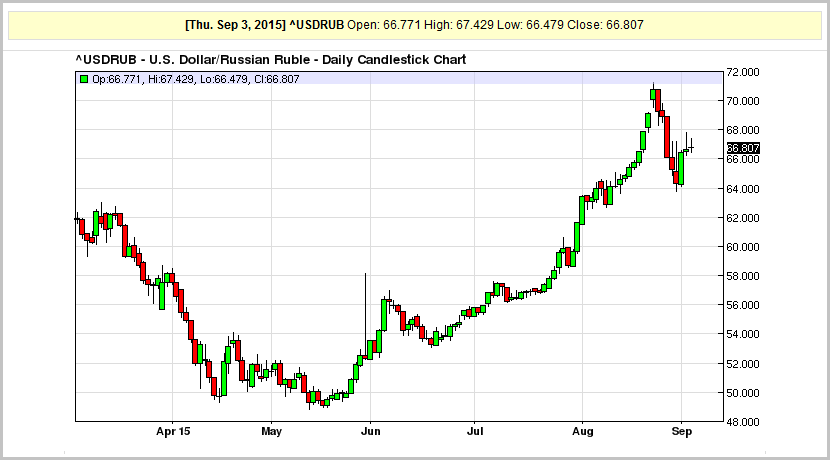Click the tall green candle at Sep 1
Image resolution: width=830 pixels, height=460 pixels.
[x=681, y=168]
